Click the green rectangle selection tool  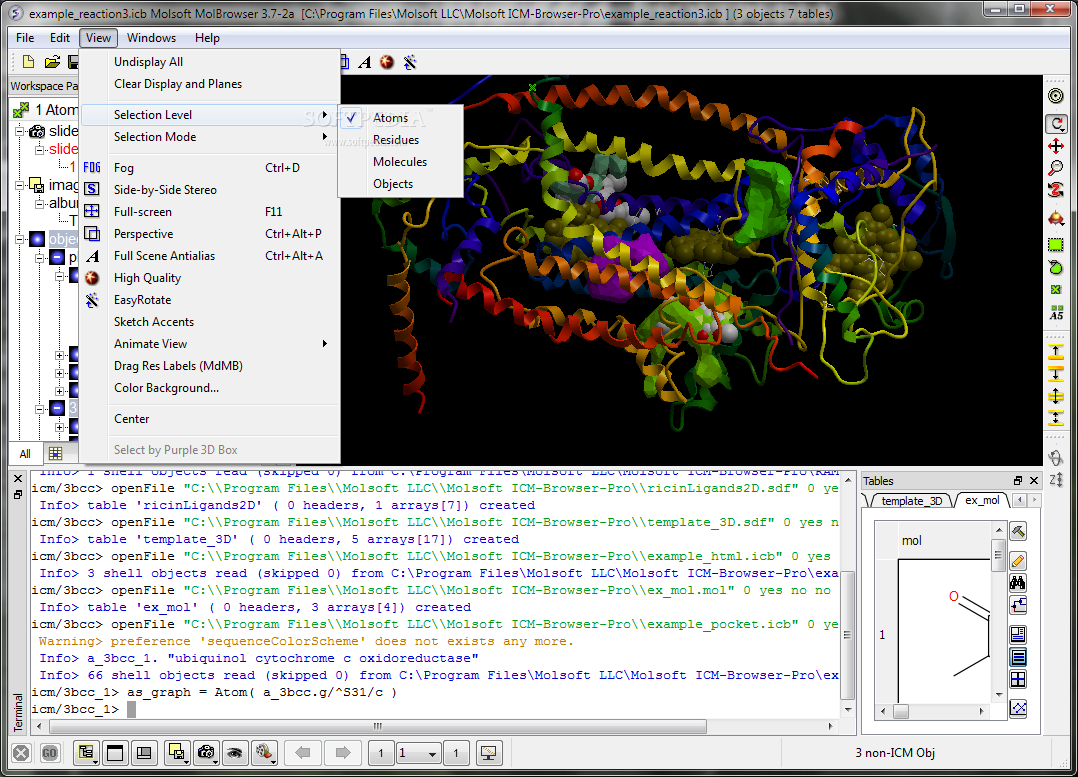tap(1055, 244)
